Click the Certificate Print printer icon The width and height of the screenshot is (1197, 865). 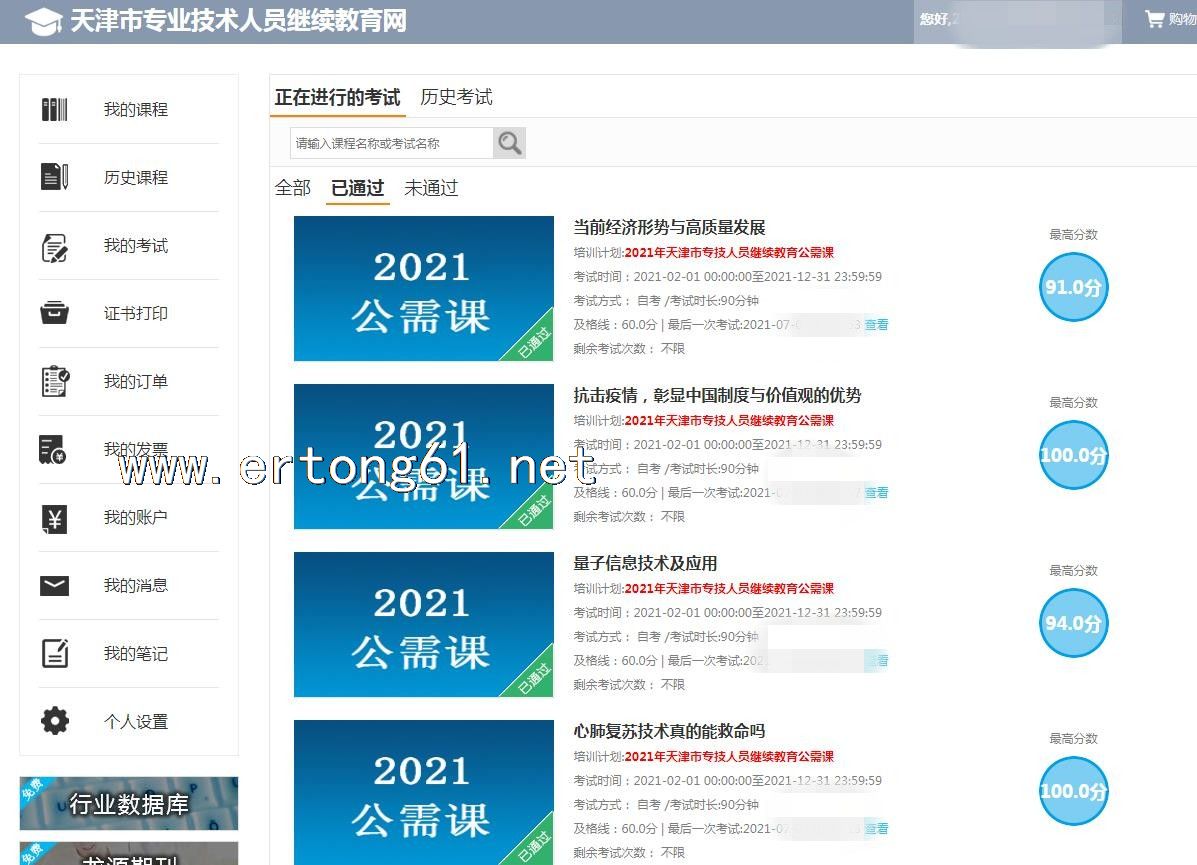(x=55, y=314)
